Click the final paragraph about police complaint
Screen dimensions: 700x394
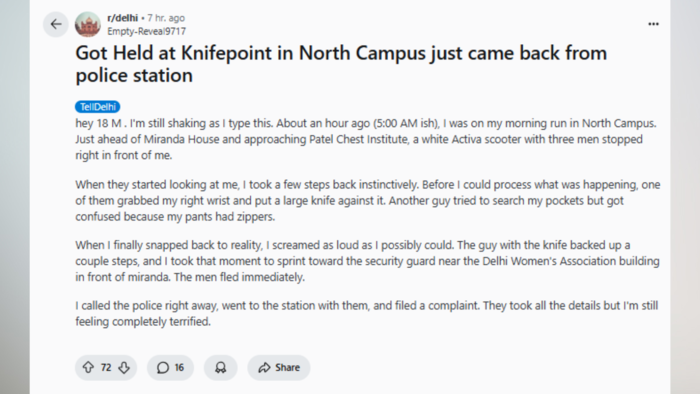click(367, 313)
